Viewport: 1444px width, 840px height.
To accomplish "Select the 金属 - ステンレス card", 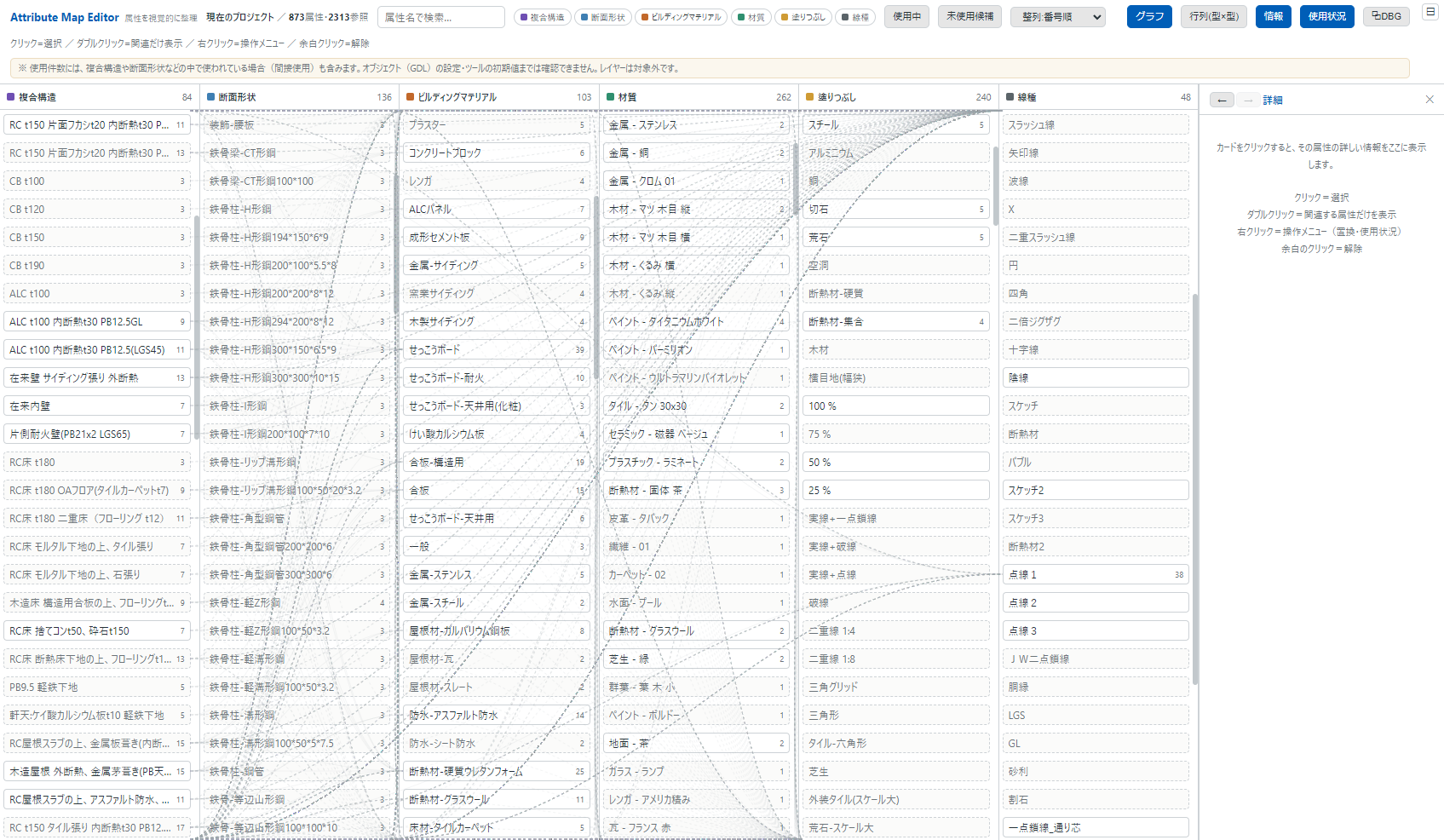I will pos(697,125).
